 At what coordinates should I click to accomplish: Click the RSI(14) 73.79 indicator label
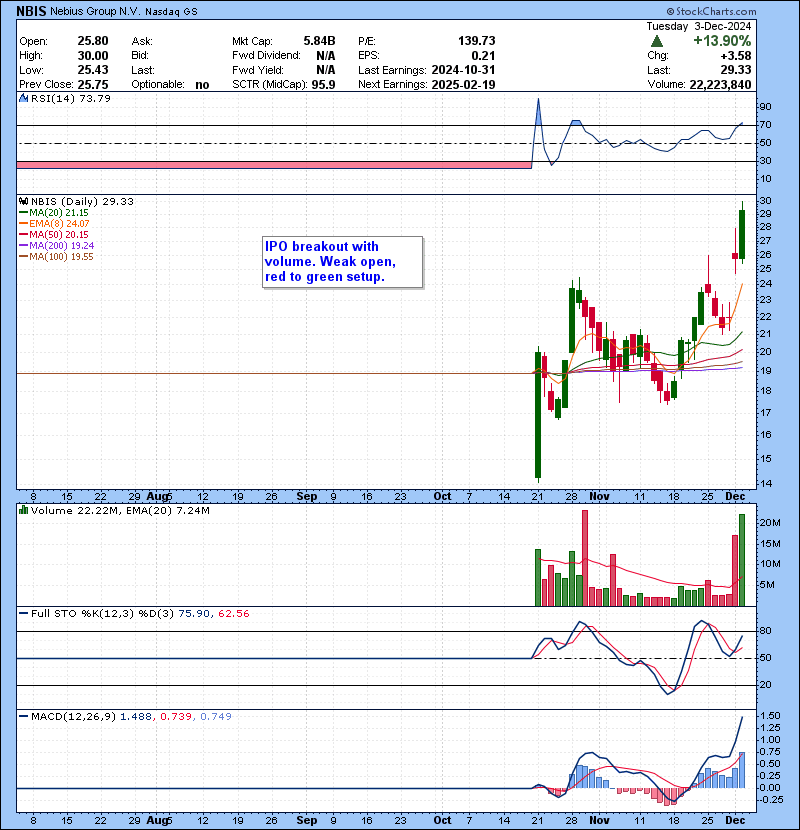70,98
